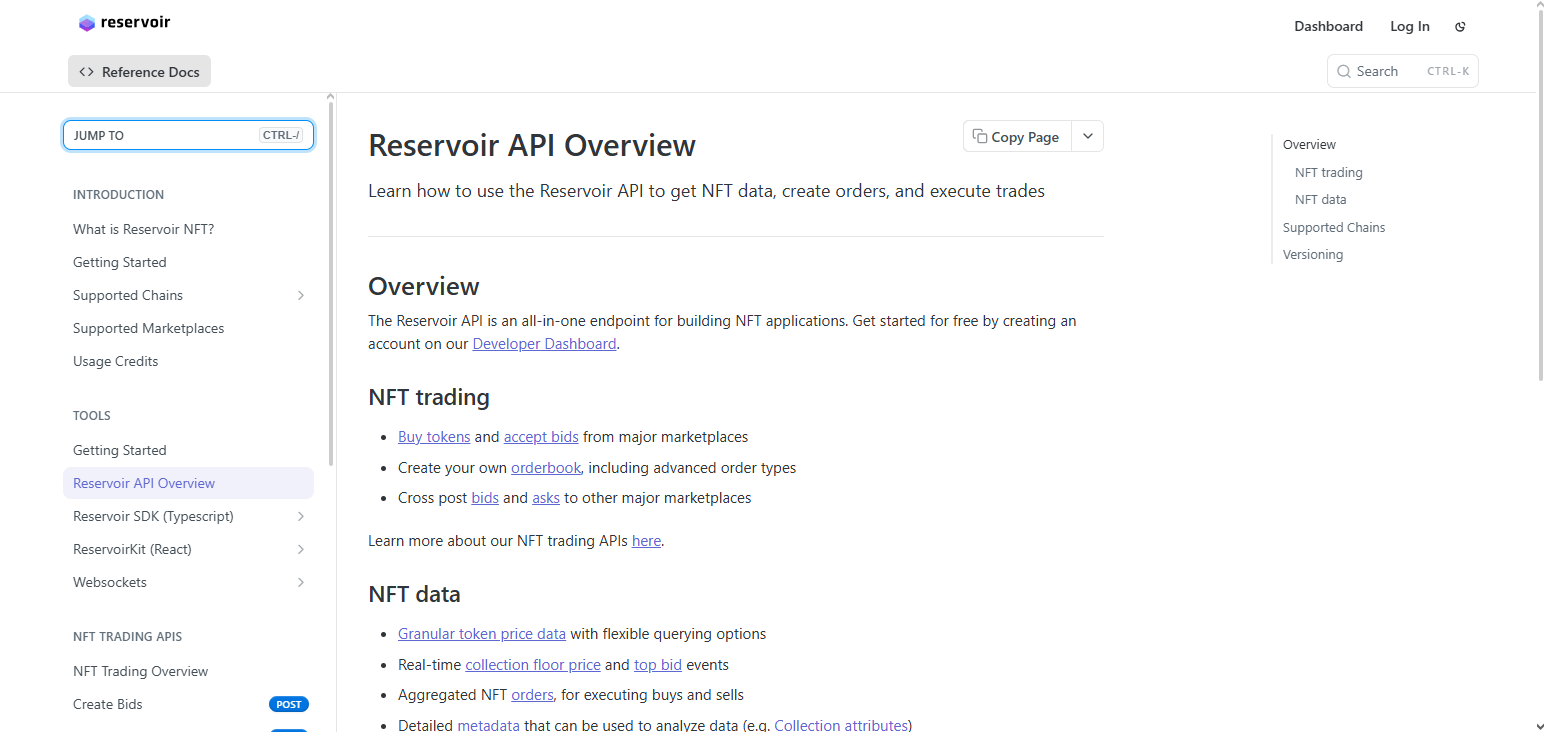
Task: Expand the Supported Chains chevron
Action: point(301,295)
